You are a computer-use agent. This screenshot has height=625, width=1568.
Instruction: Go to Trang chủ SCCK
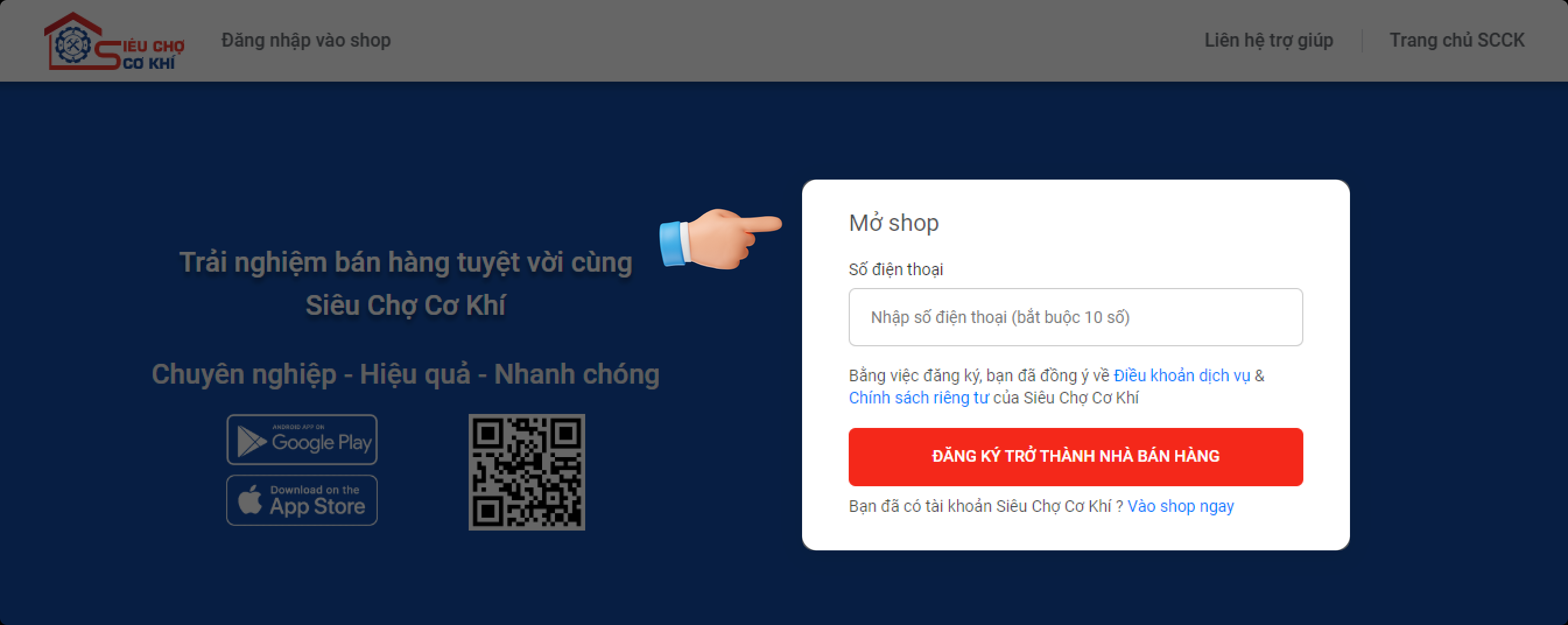tap(1457, 40)
